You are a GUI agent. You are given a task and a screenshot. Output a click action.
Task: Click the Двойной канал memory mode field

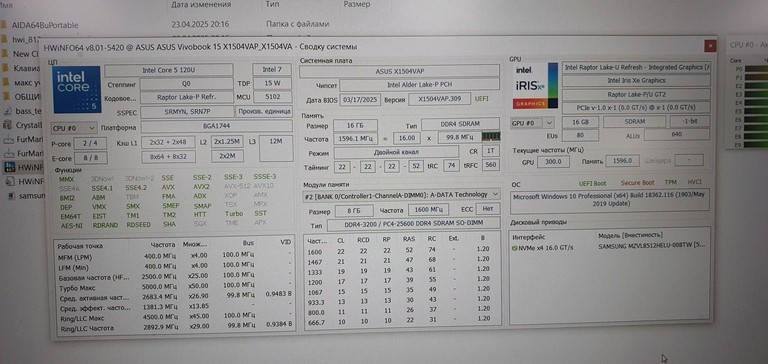(396, 153)
